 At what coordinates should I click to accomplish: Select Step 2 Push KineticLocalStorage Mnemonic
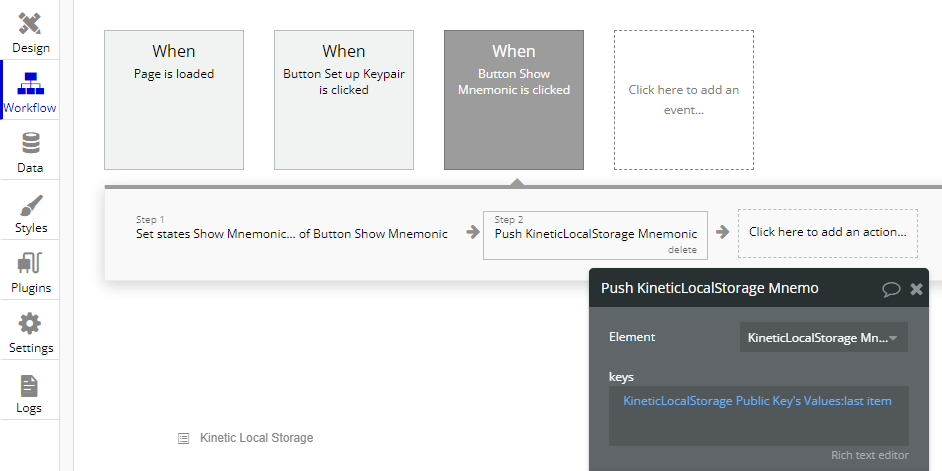pyautogui.click(x=595, y=233)
